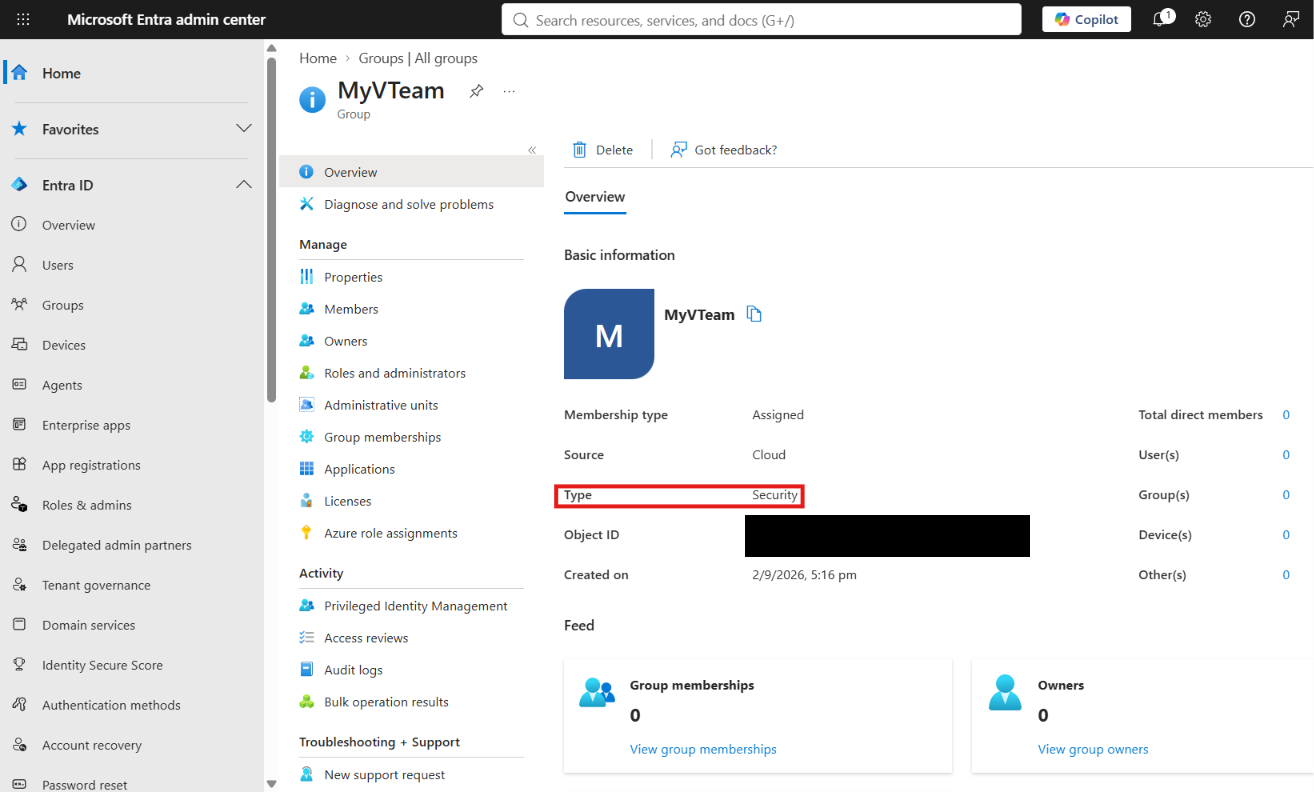Click the Home breadcrumb link
1314x792 pixels.
318,58
